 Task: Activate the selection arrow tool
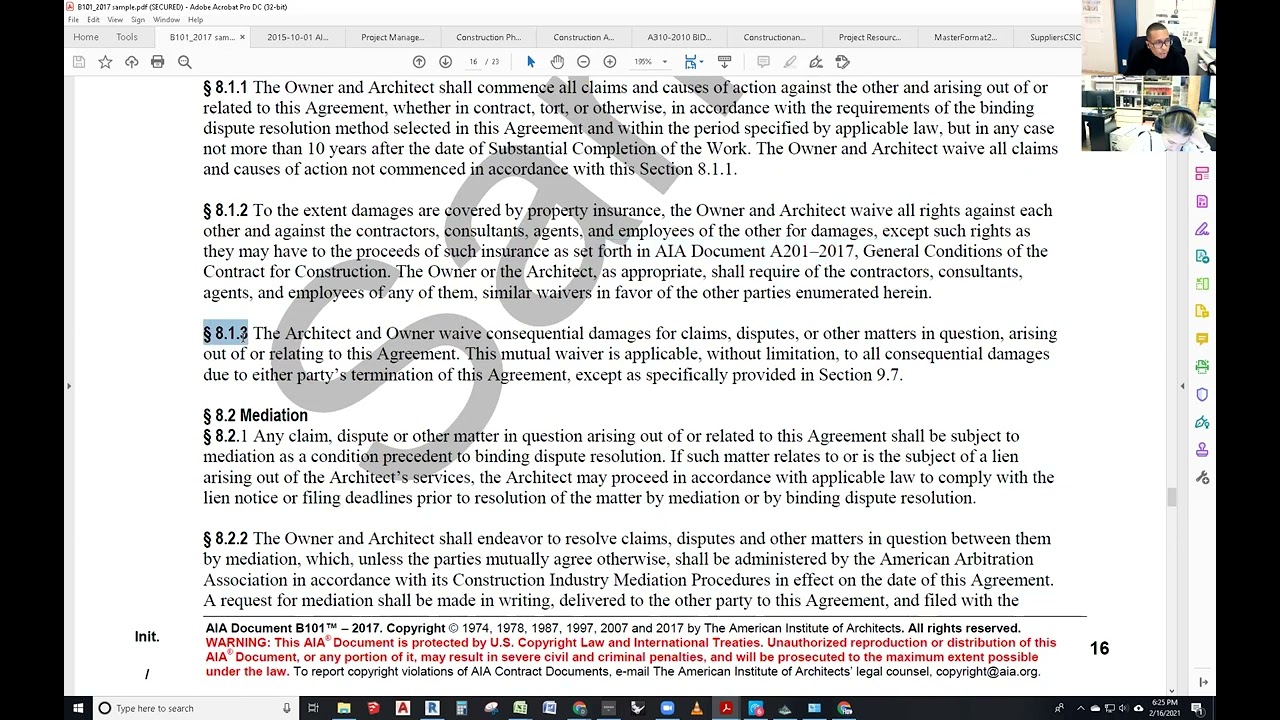click(x=531, y=62)
